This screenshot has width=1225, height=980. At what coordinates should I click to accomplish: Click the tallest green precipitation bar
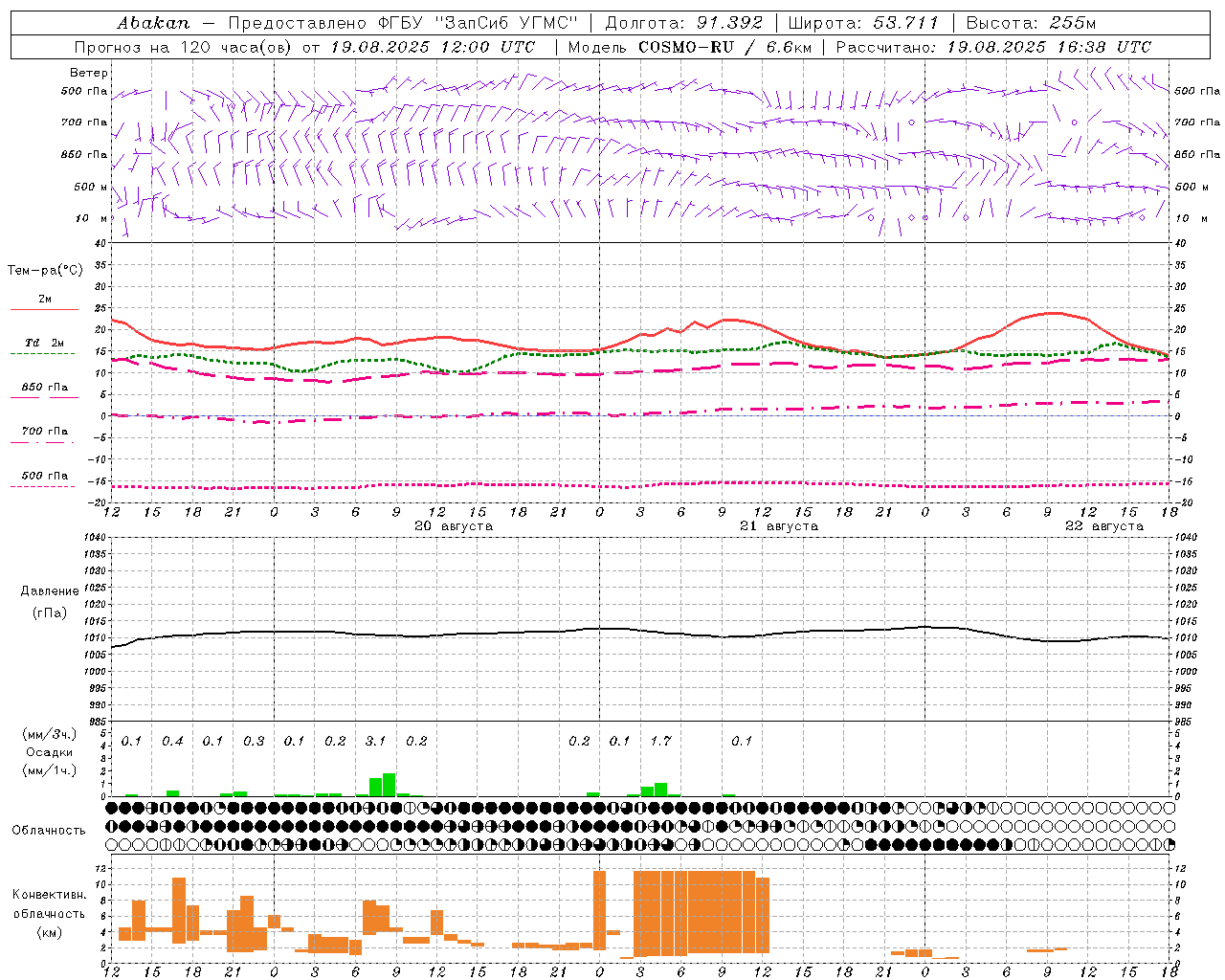click(389, 785)
